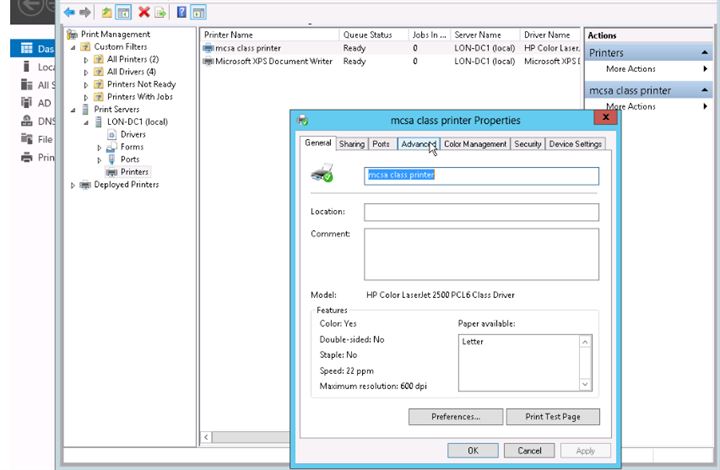Viewport: 720px width, 470px height.
Task: Expand the Printers Not Ready node arrow
Action: click(86, 85)
